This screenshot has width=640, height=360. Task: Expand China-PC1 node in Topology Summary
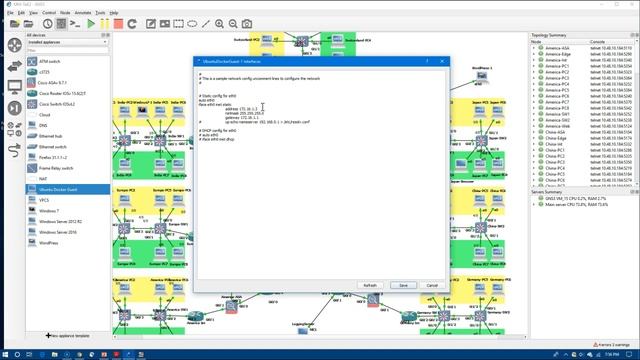533,150
